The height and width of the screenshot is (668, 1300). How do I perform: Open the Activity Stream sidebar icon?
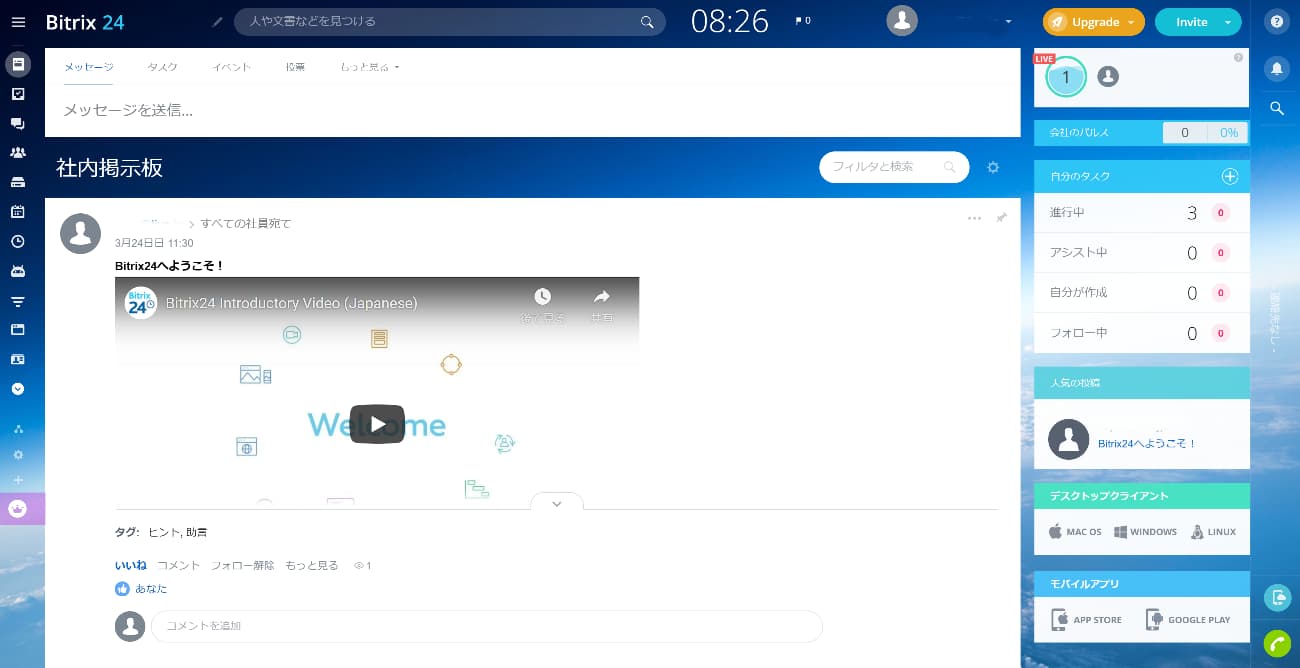[x=18, y=64]
